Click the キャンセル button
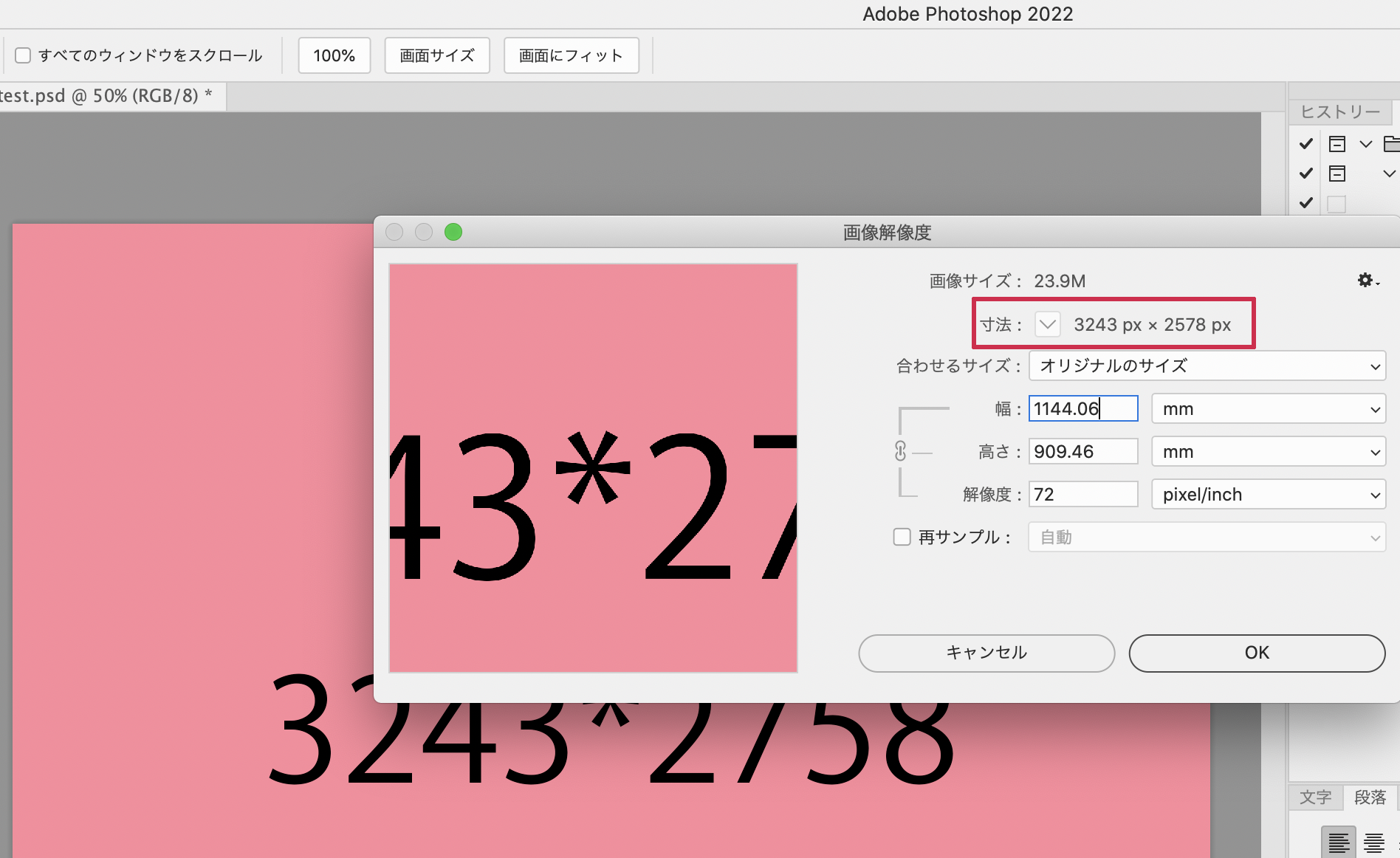The image size is (1400, 858). (x=986, y=653)
